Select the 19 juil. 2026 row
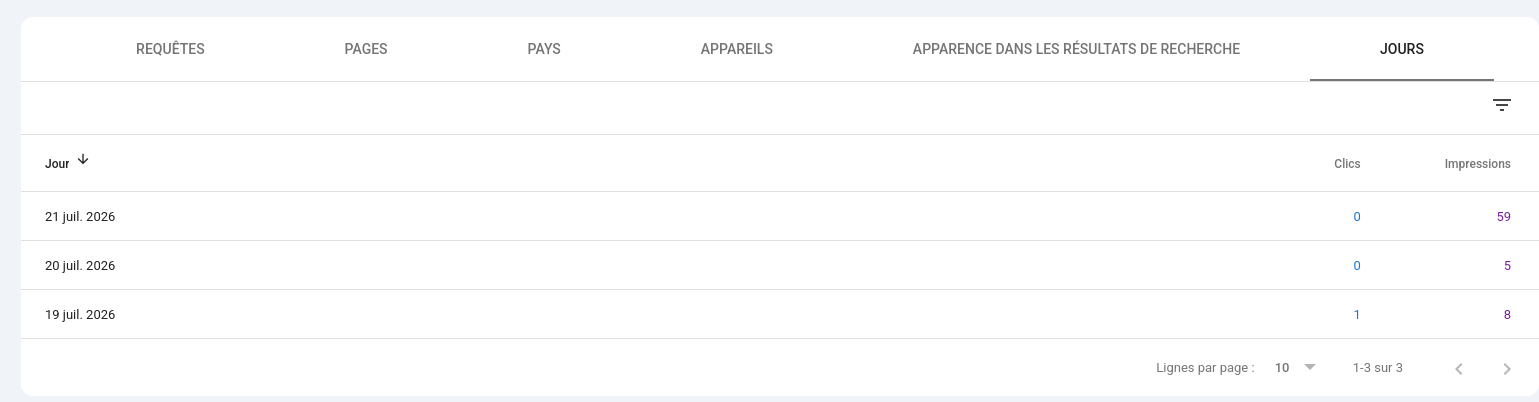 779,314
